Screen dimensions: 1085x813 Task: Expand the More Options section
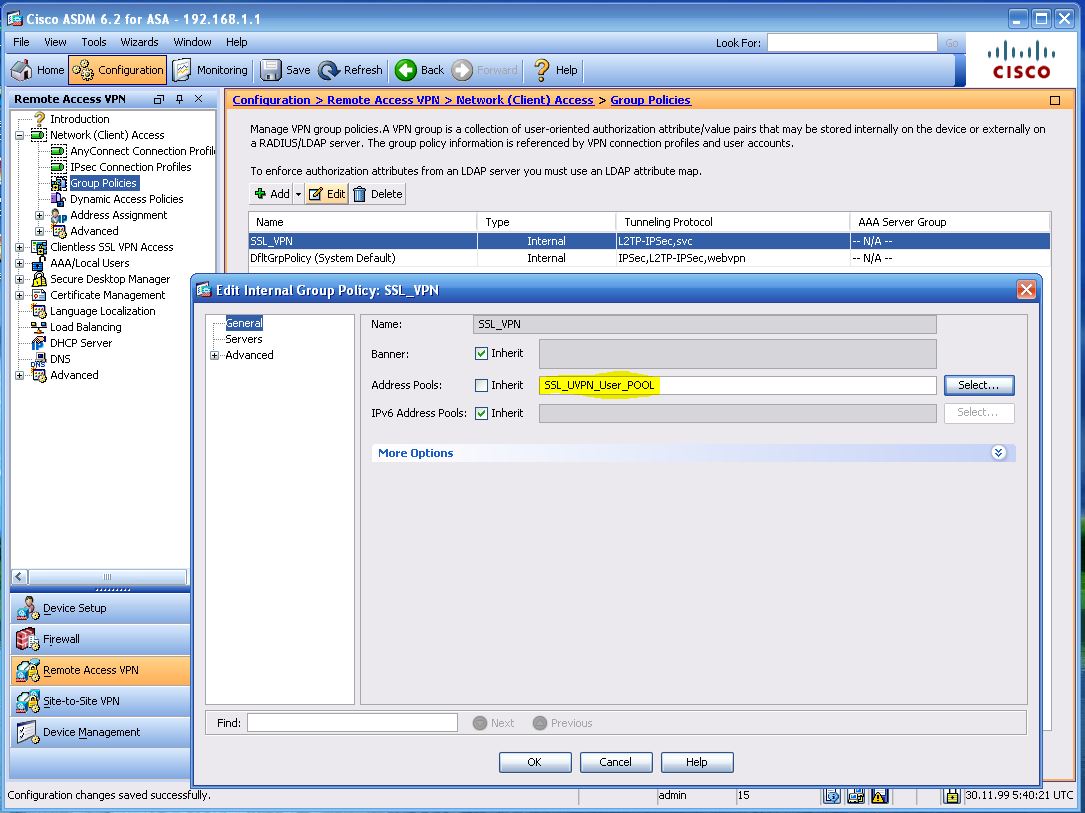[998, 453]
